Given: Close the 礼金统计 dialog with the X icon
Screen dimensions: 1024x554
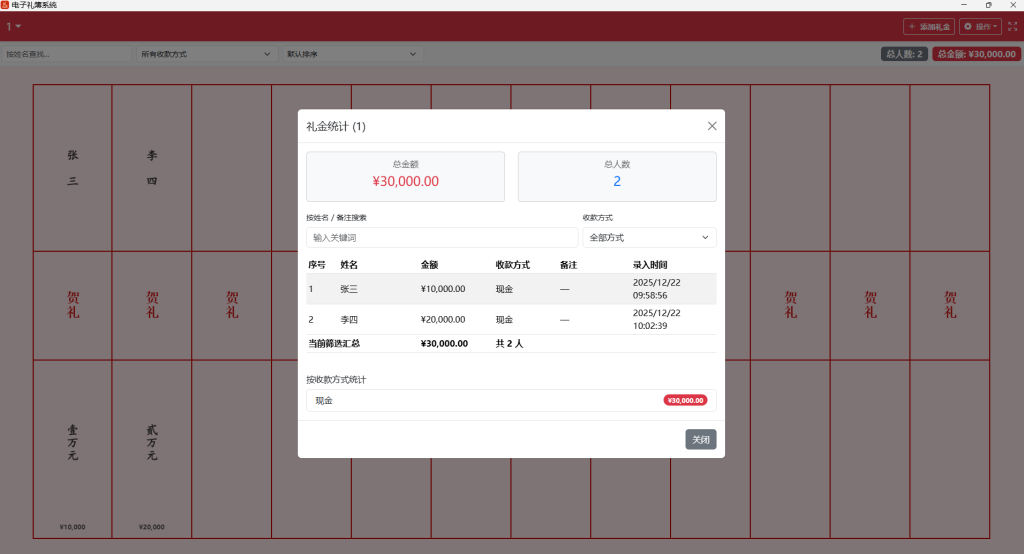Looking at the screenshot, I should [x=712, y=126].
